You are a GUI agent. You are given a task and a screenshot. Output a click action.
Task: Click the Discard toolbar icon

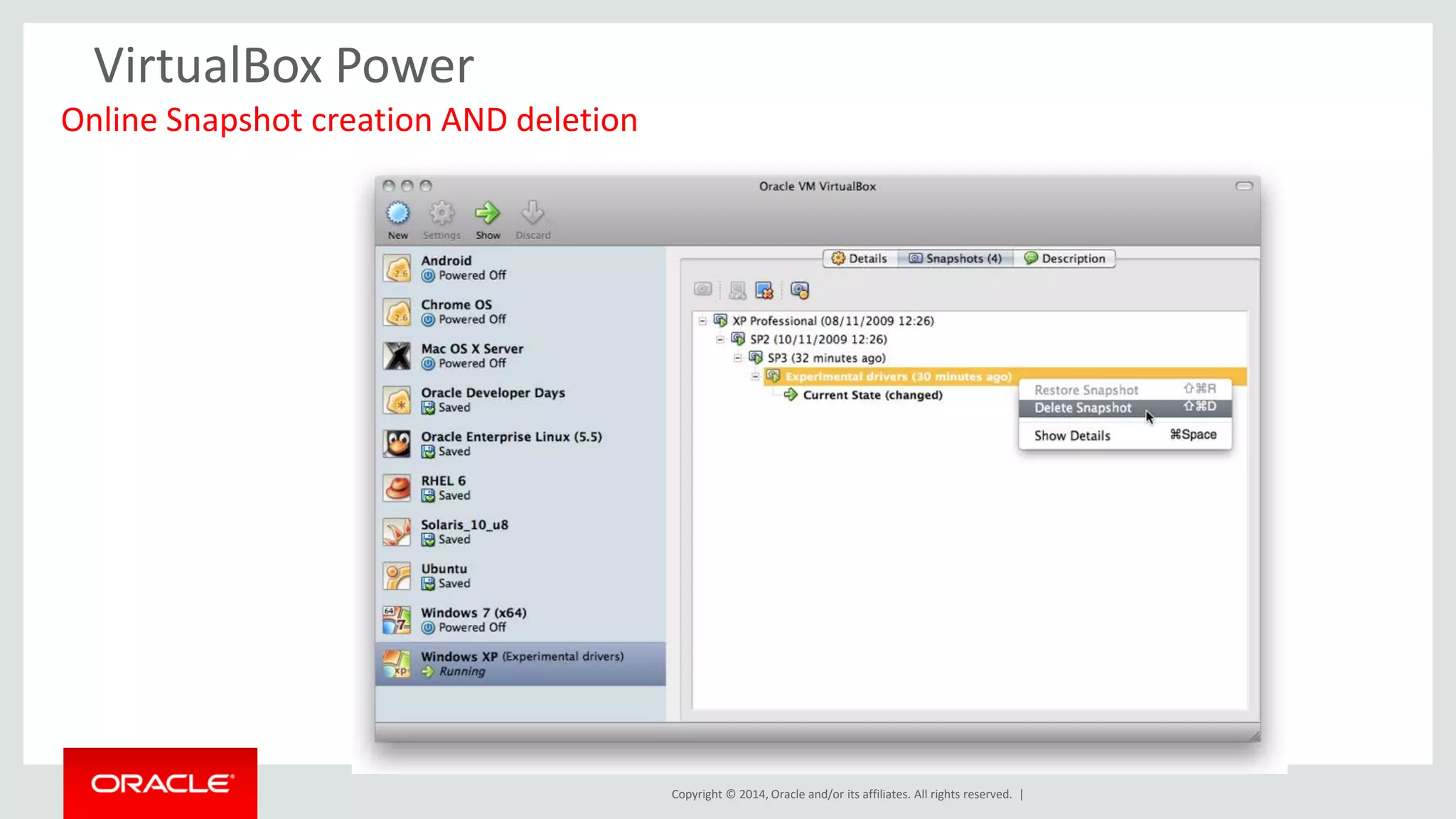click(532, 213)
